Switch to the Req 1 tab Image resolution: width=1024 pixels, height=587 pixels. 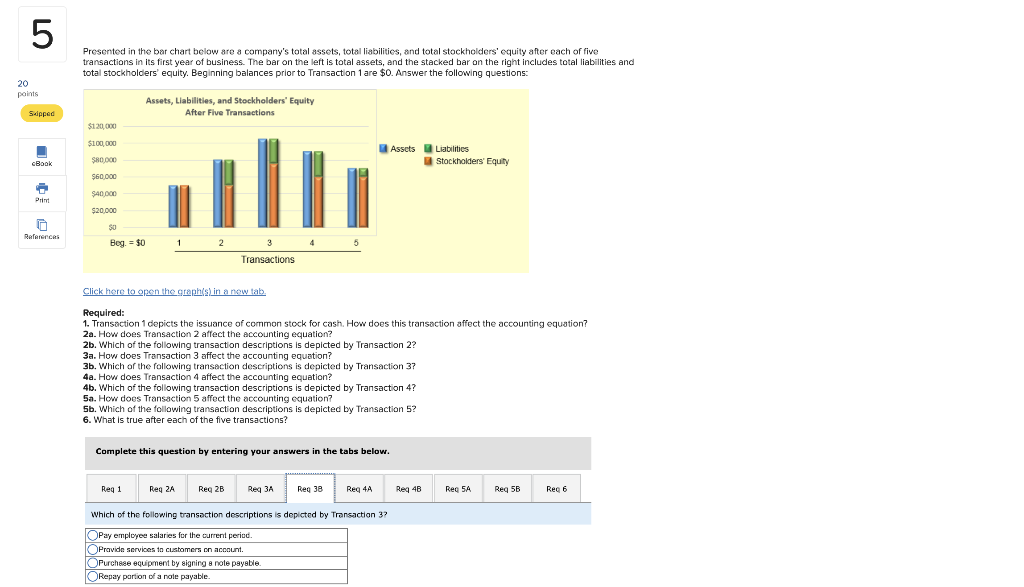(x=110, y=488)
